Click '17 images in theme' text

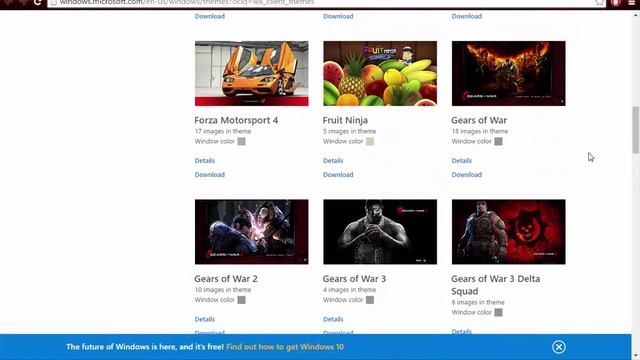click(x=222, y=131)
